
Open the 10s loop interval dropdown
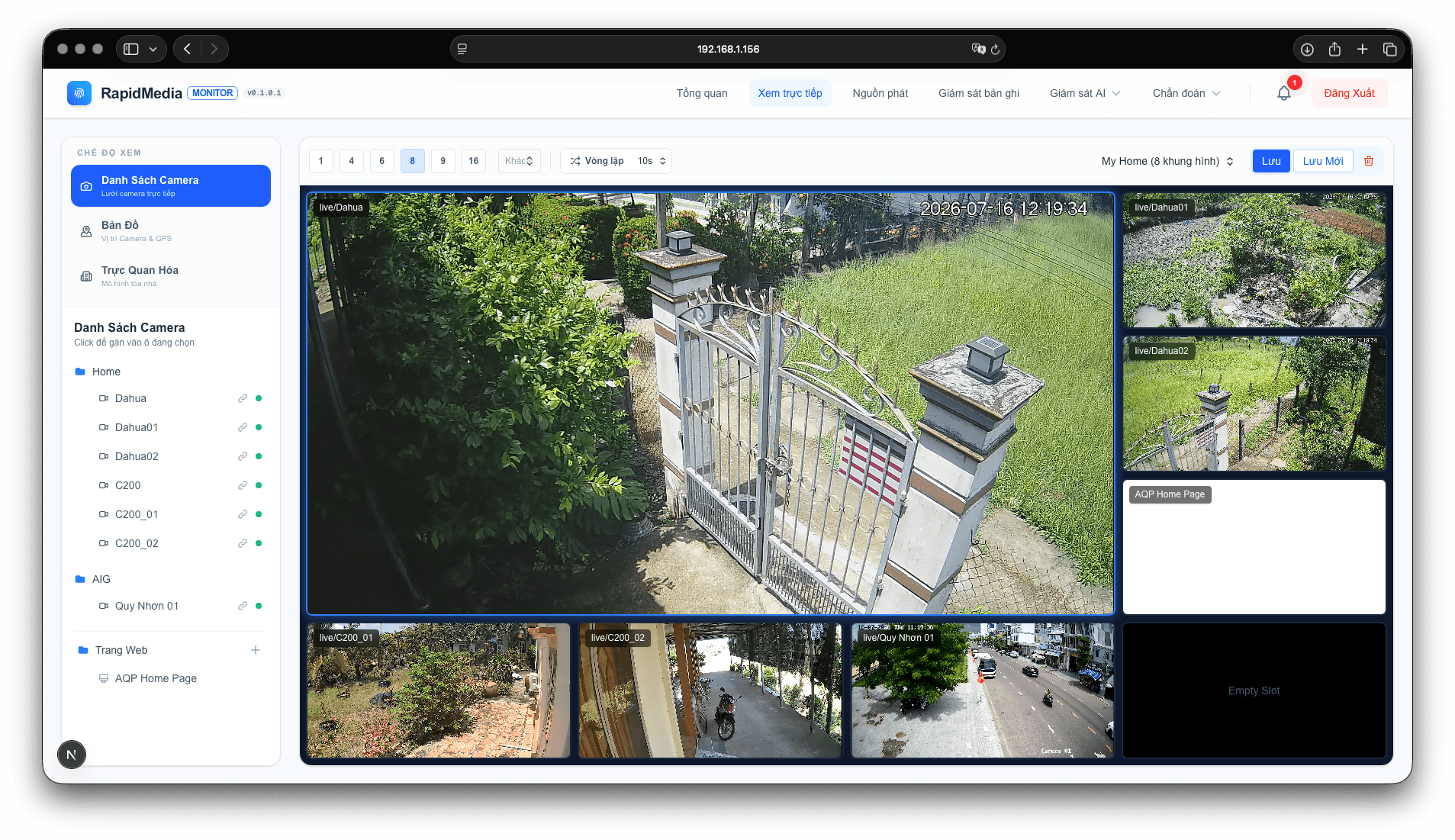tap(652, 161)
